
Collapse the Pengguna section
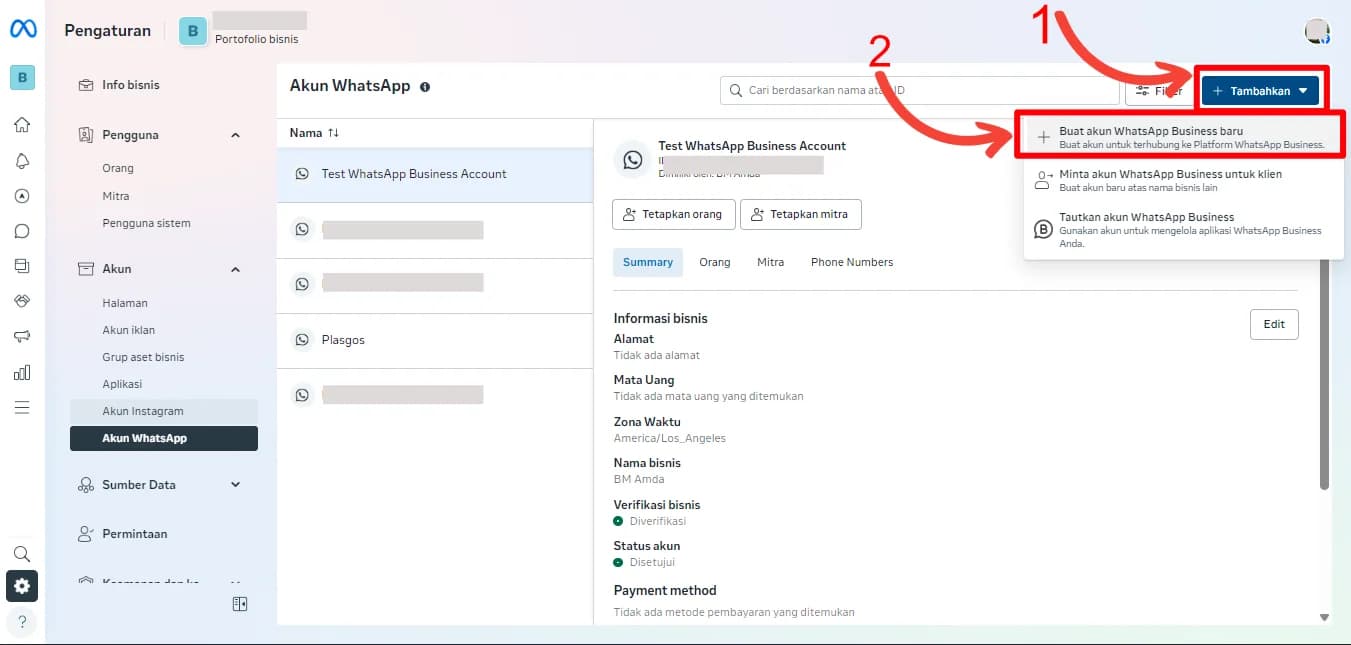pyautogui.click(x=235, y=134)
